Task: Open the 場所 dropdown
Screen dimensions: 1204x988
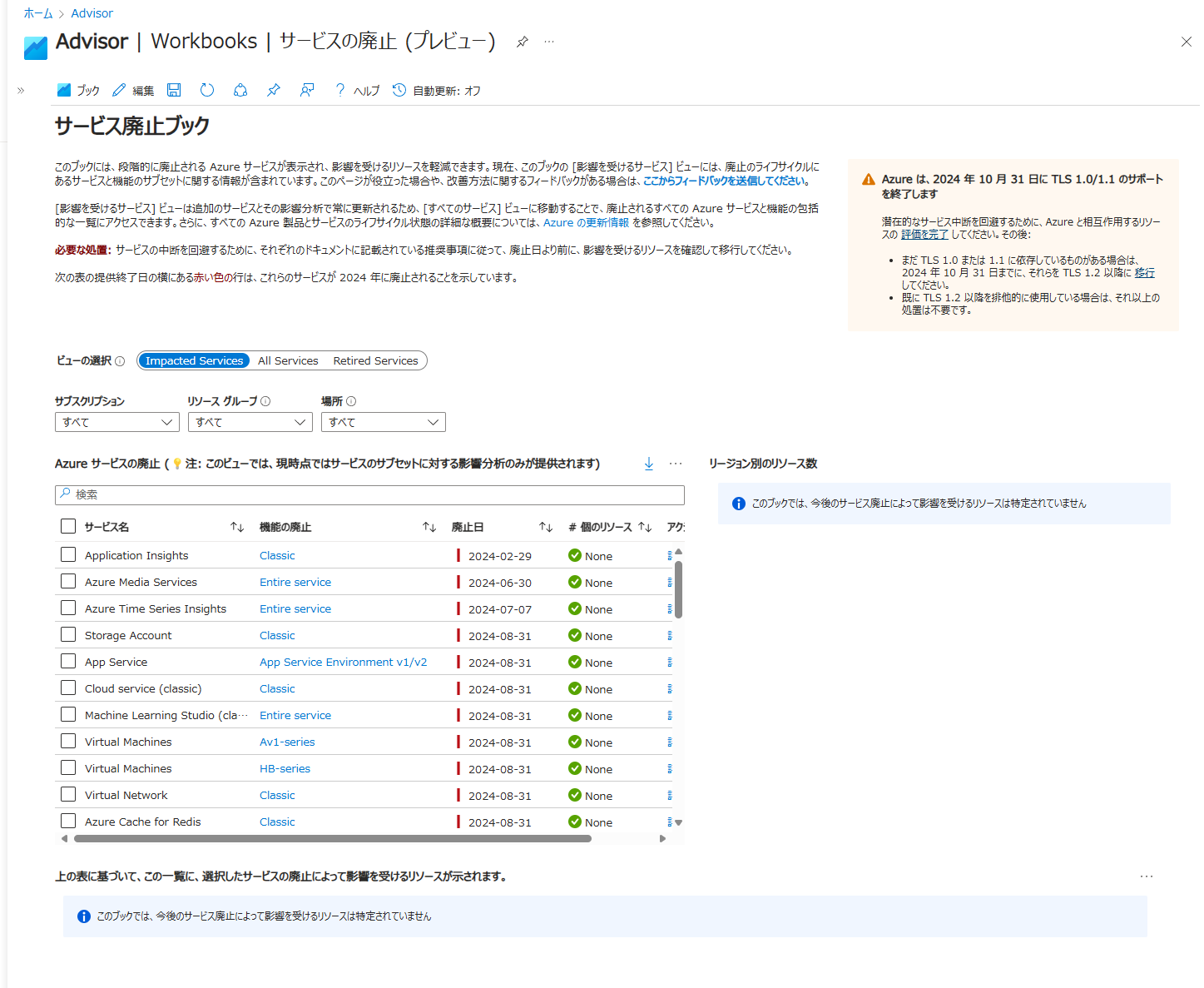Action: click(x=384, y=422)
